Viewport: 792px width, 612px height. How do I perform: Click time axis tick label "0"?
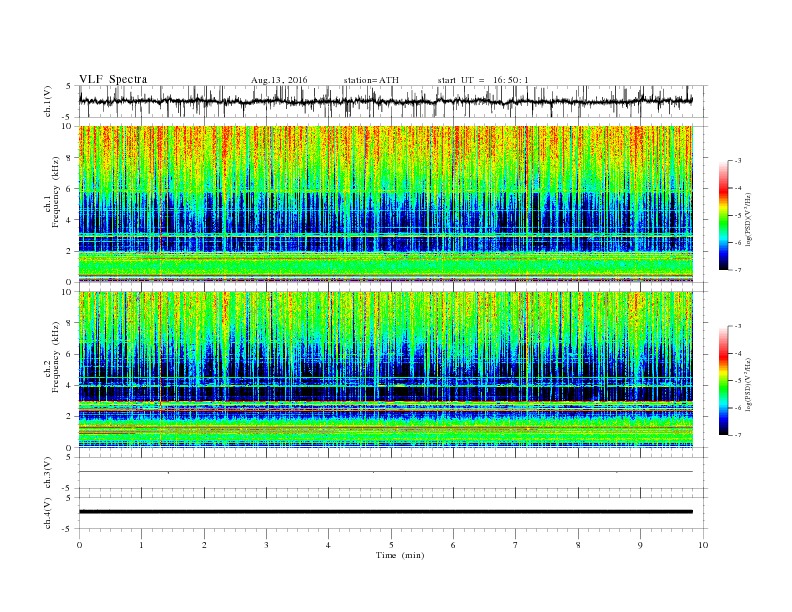coord(79,545)
